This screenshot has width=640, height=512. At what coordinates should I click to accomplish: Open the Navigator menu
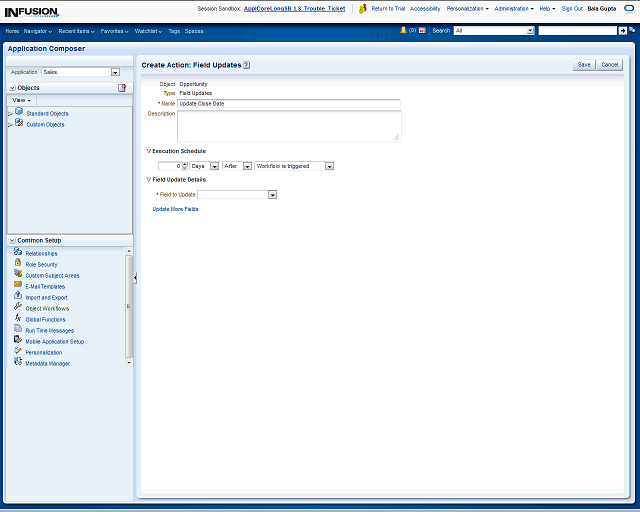tap(39, 31)
